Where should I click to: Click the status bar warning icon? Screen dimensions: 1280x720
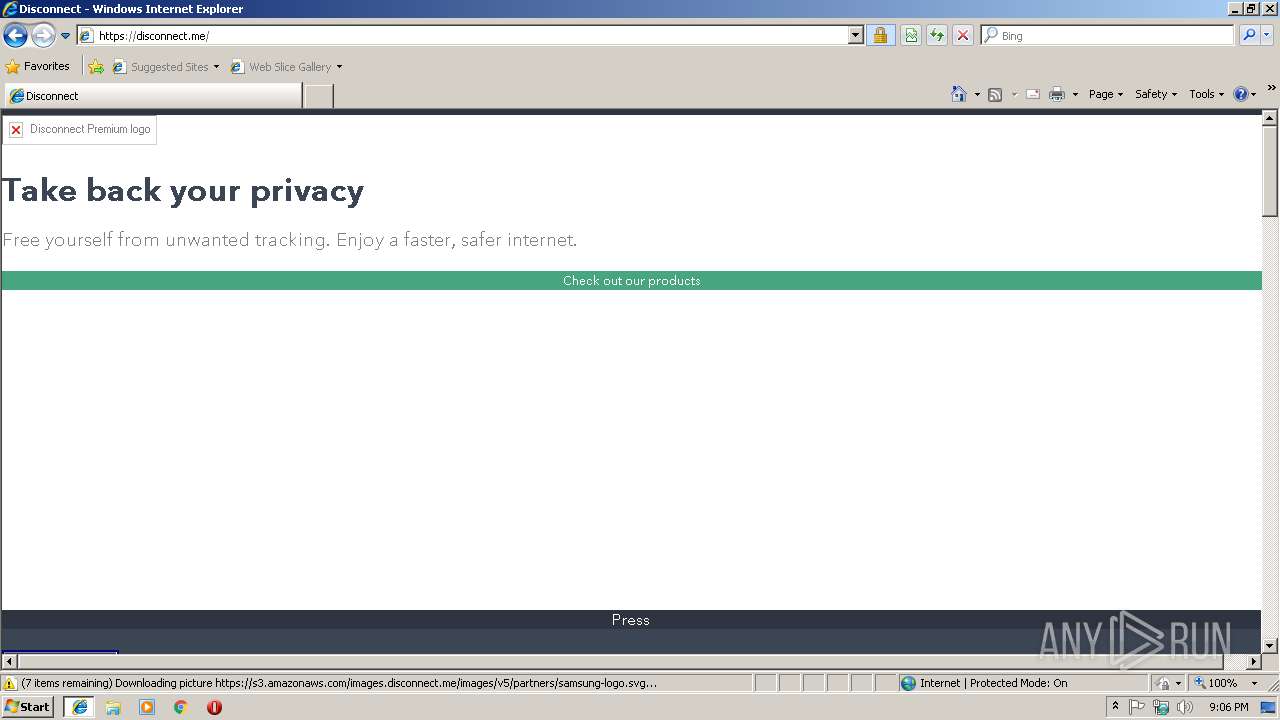(x=10, y=684)
